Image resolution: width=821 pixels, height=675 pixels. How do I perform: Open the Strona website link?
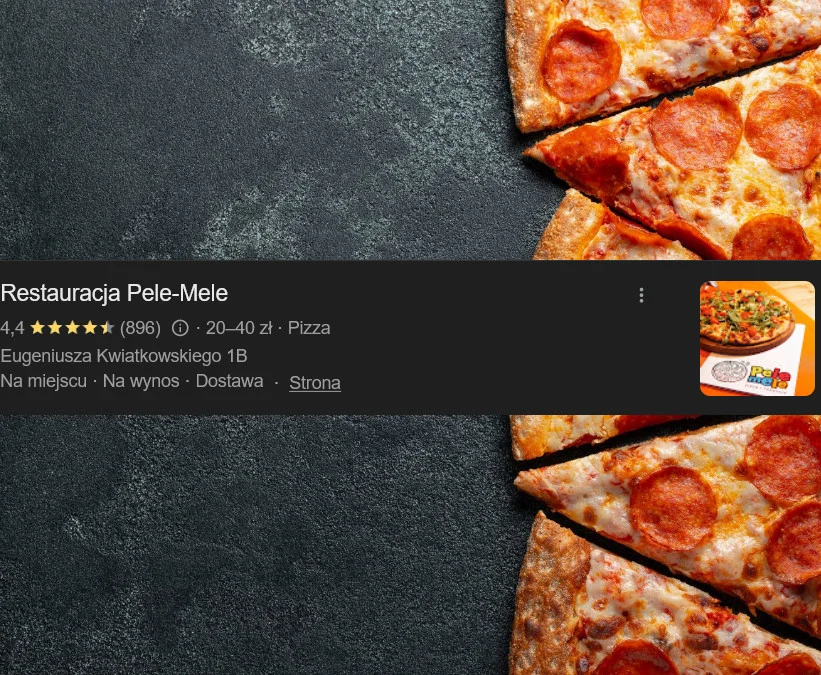coord(315,383)
